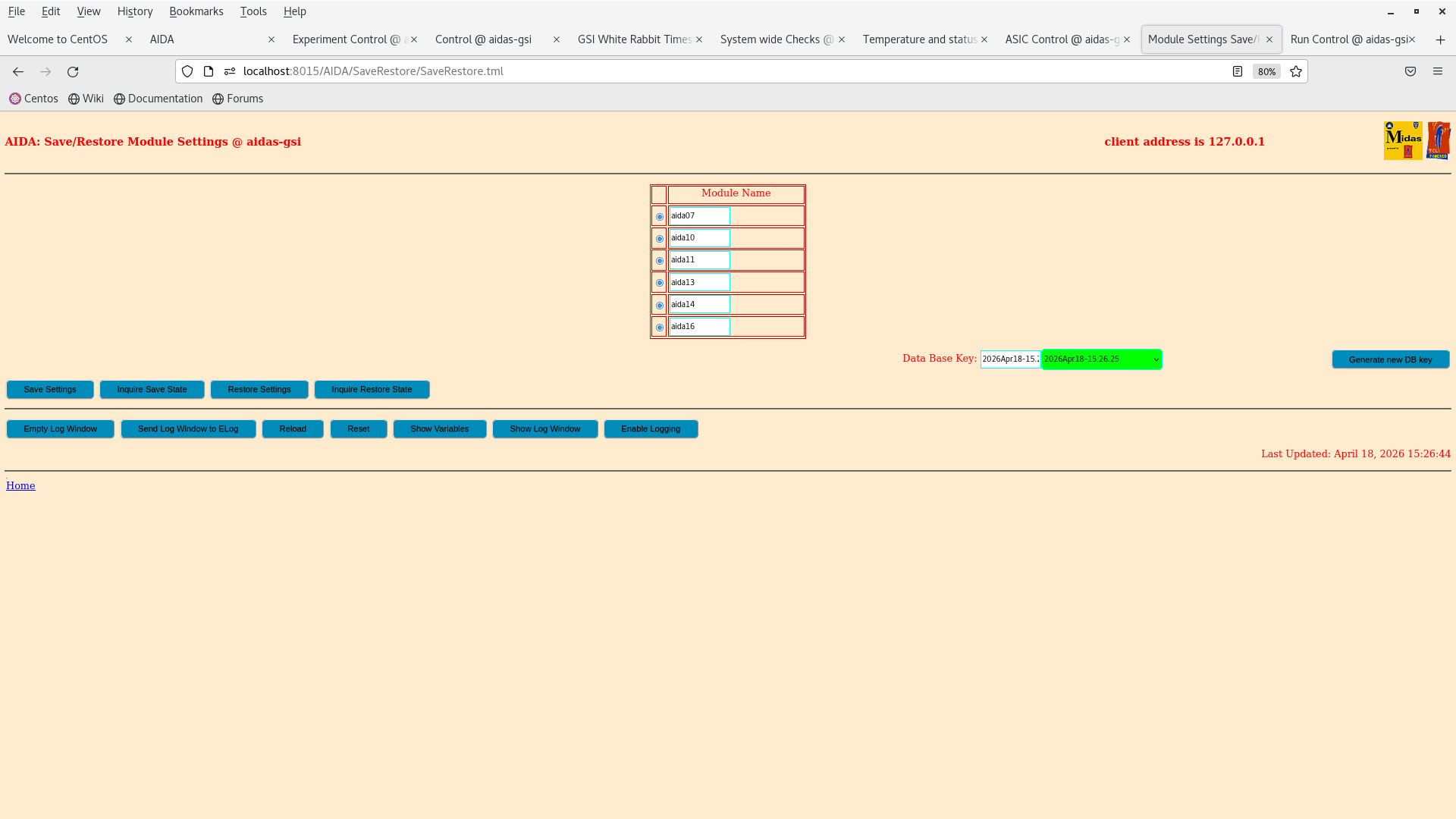Open the History menu
The height and width of the screenshot is (819, 1456).
pyautogui.click(x=134, y=11)
